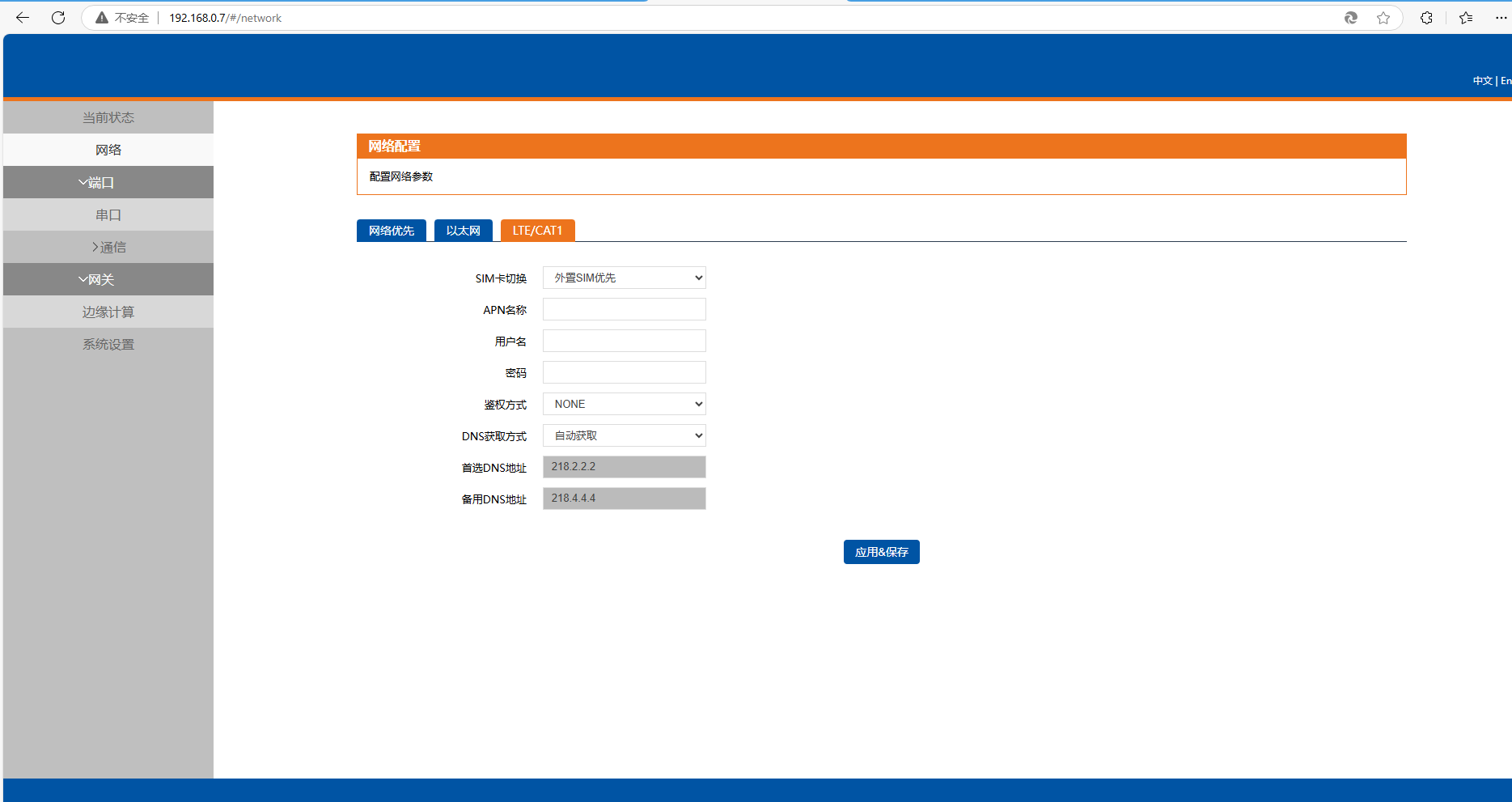1512x802 pixels.
Task: Open the DNS获取方式 dropdown
Action: (x=625, y=435)
